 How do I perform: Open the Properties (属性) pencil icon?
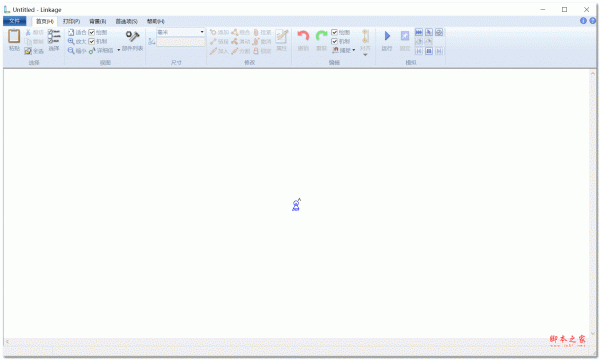[282, 37]
